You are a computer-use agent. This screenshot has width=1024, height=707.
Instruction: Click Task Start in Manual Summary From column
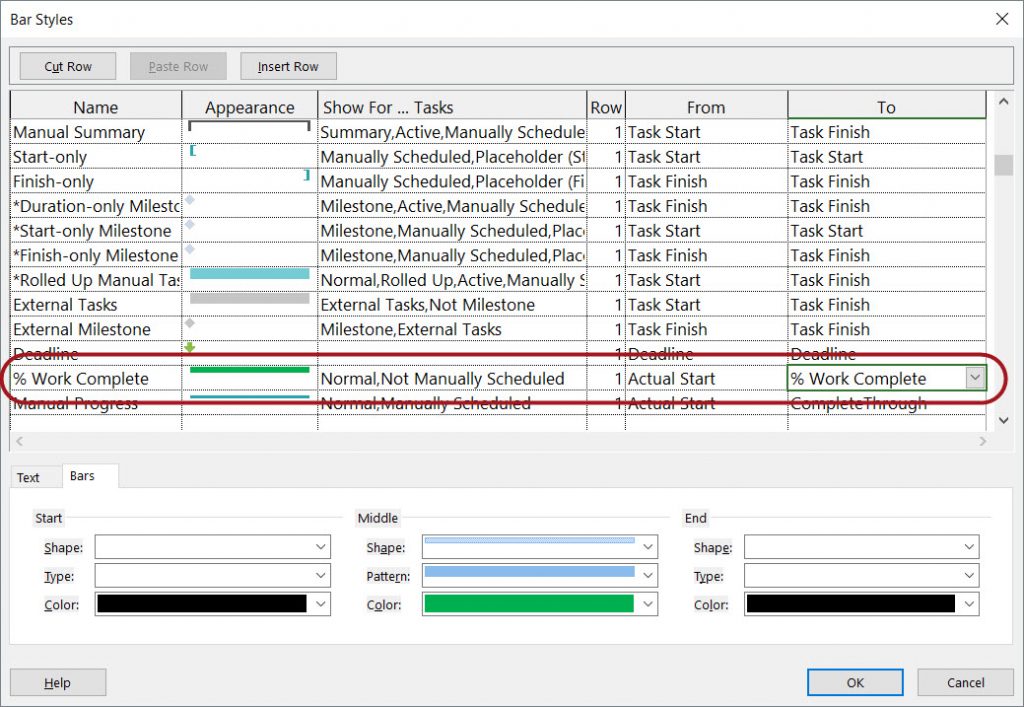point(706,132)
